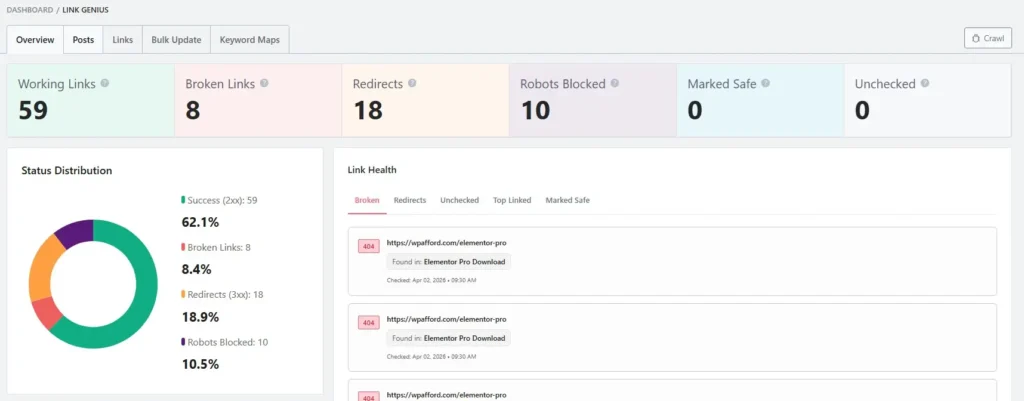
Task: Click the help icon beside Unchecked
Action: pyautogui.click(x=925, y=84)
